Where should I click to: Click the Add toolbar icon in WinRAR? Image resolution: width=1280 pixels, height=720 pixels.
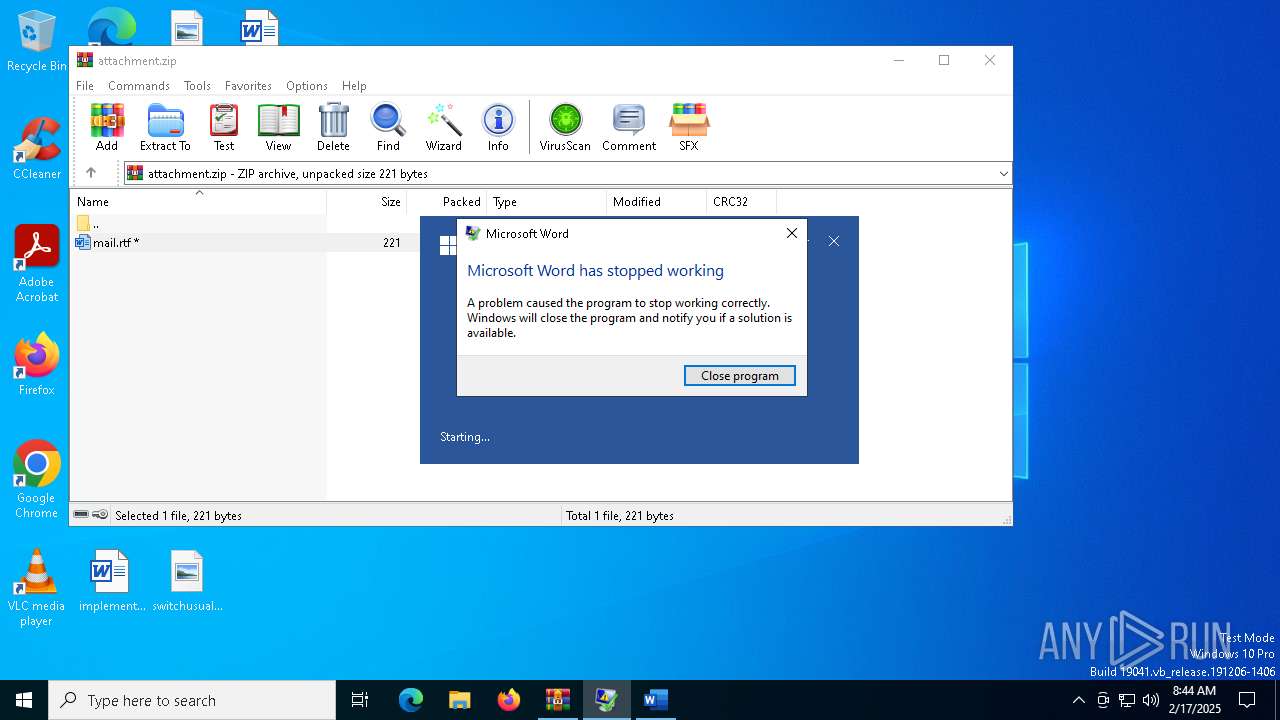pos(107,127)
